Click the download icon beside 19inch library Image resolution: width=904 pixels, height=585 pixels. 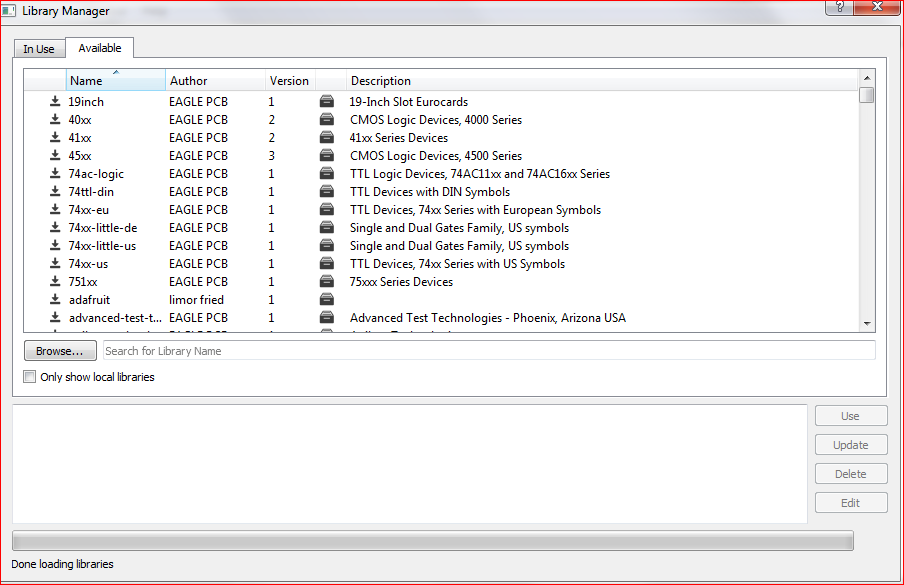tap(55, 102)
